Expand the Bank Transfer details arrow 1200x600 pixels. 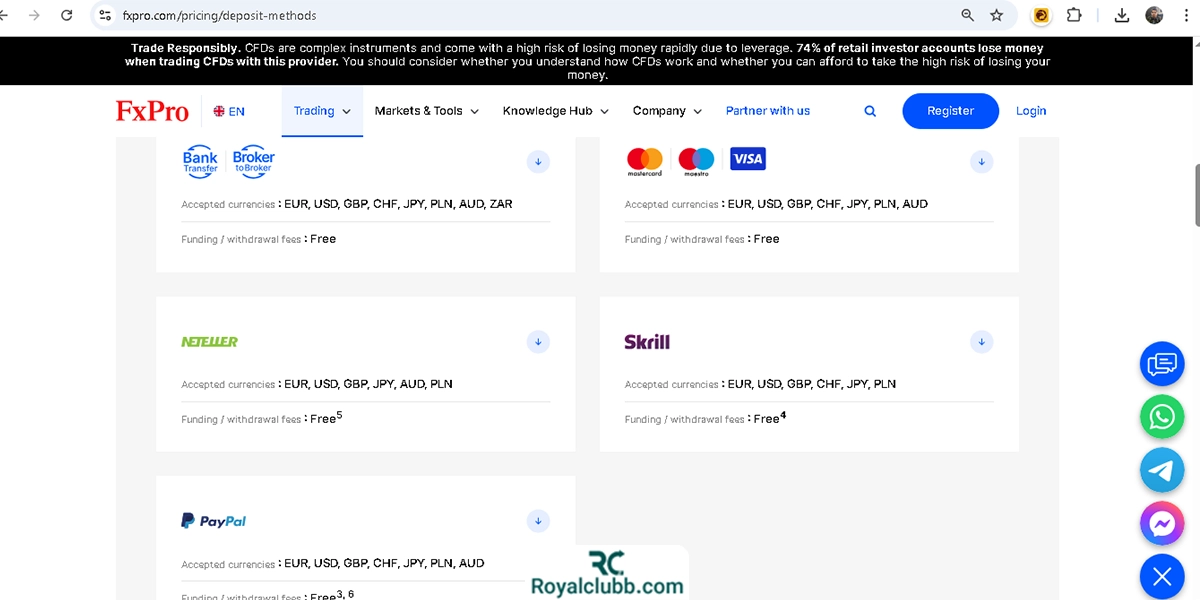(x=538, y=162)
